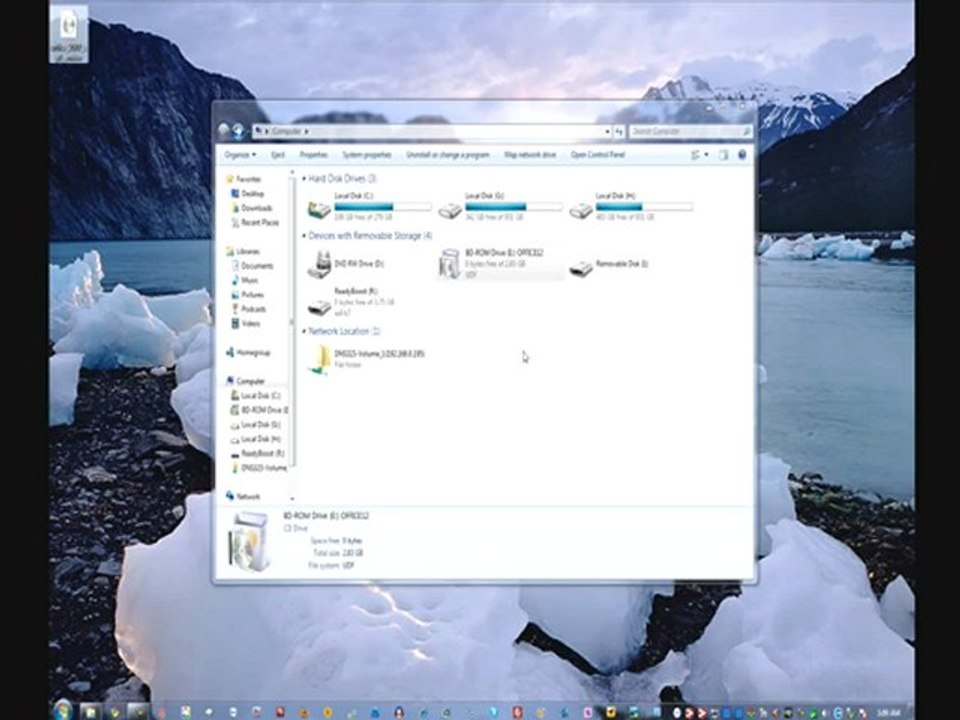960x720 pixels.
Task: Collapse Devices with Removable Storage group
Action: [304, 236]
